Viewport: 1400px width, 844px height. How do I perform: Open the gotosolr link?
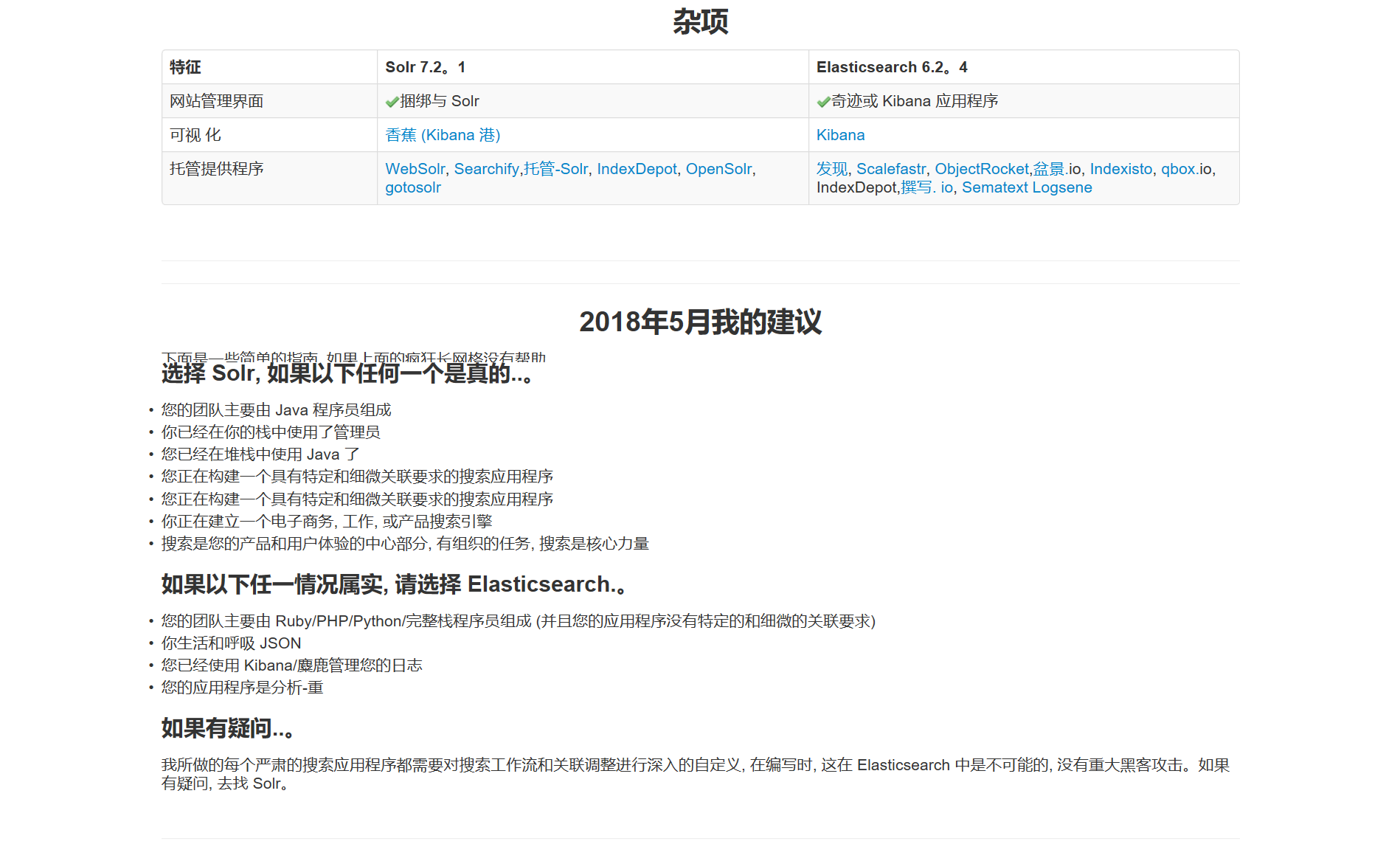413,187
